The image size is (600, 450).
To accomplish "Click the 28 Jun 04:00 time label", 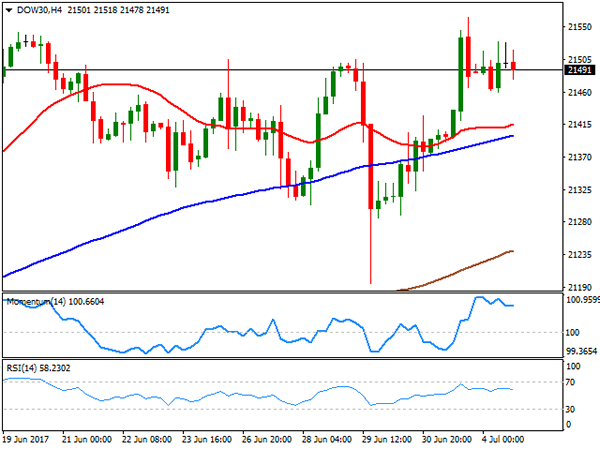I will point(327,439).
